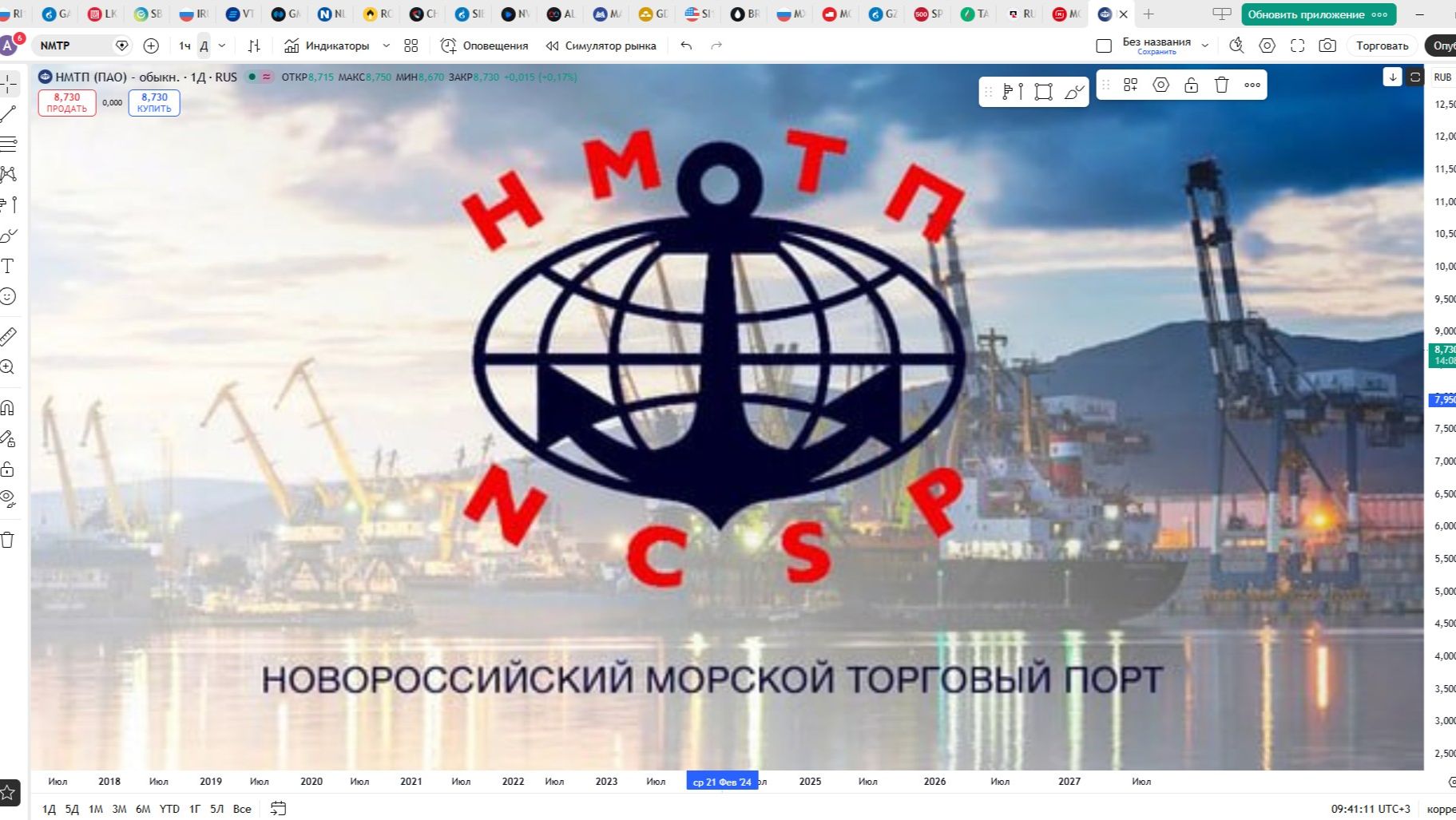The image size is (1456, 820).
Task: Select rectangle tool in favorites toolbar
Action: [x=1044, y=92]
